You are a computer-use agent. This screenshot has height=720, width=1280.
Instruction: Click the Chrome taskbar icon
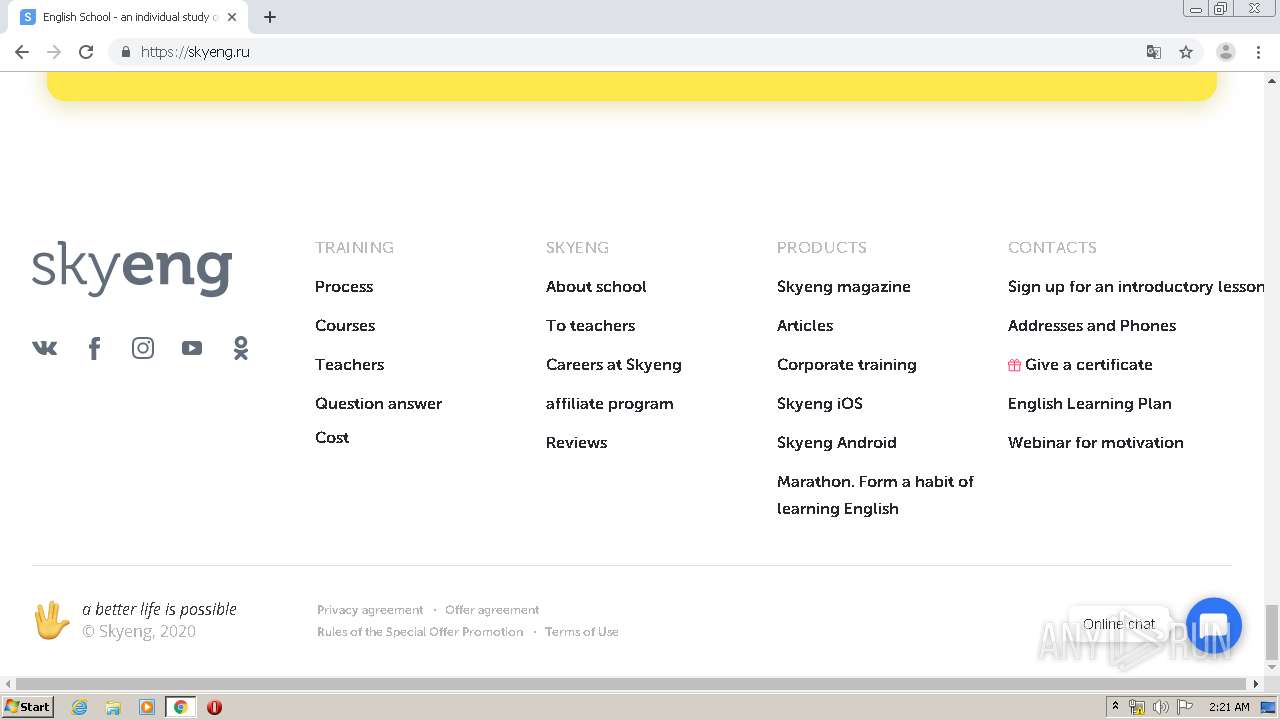[x=180, y=707]
